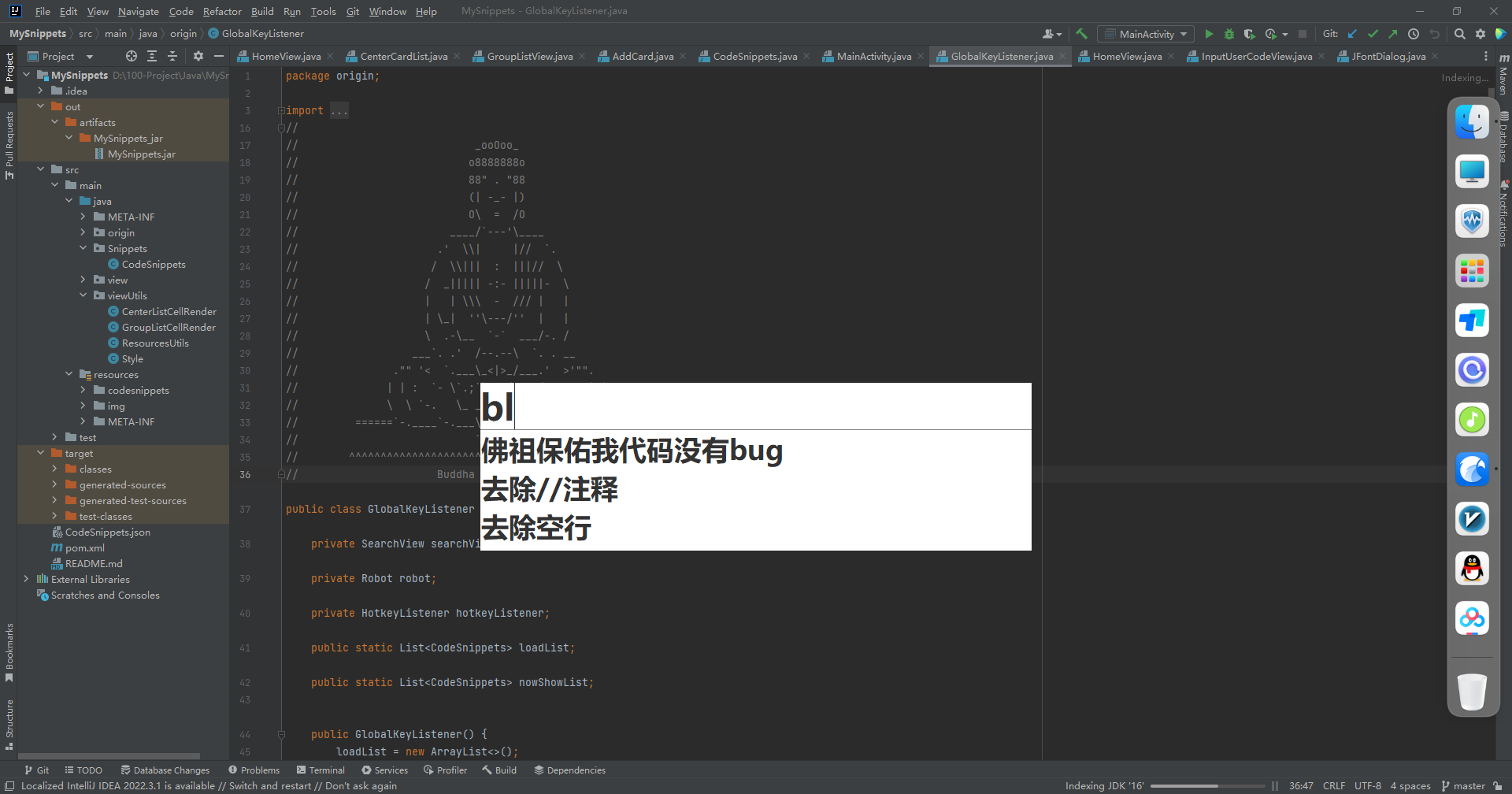Screen dimensions: 1512x794
Task: Toggle read-only lock in status bar
Action: coord(1497,786)
